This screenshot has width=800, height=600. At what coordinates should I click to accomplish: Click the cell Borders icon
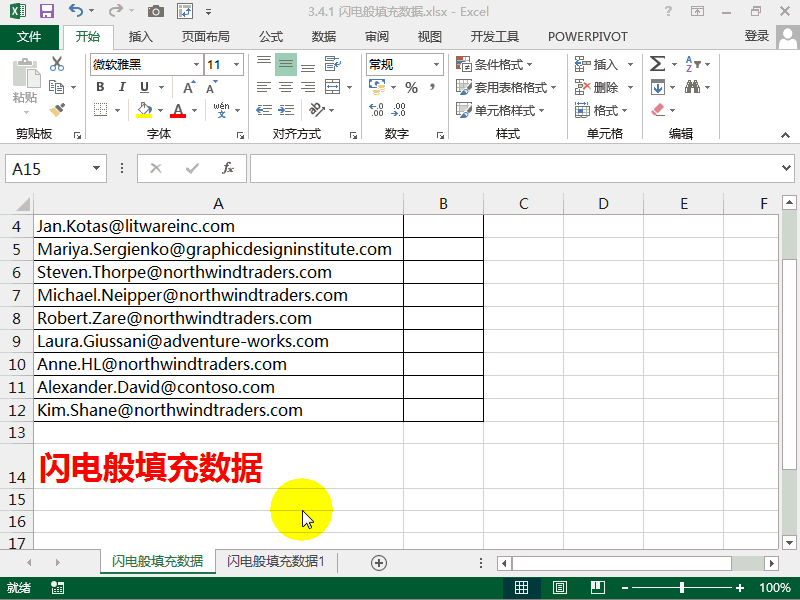click(x=101, y=110)
